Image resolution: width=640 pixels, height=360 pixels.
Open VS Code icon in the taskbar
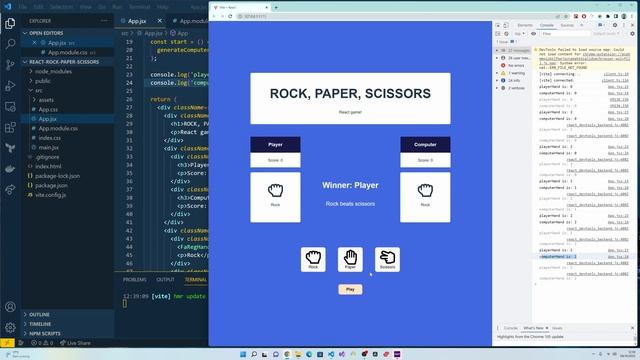click(331, 354)
